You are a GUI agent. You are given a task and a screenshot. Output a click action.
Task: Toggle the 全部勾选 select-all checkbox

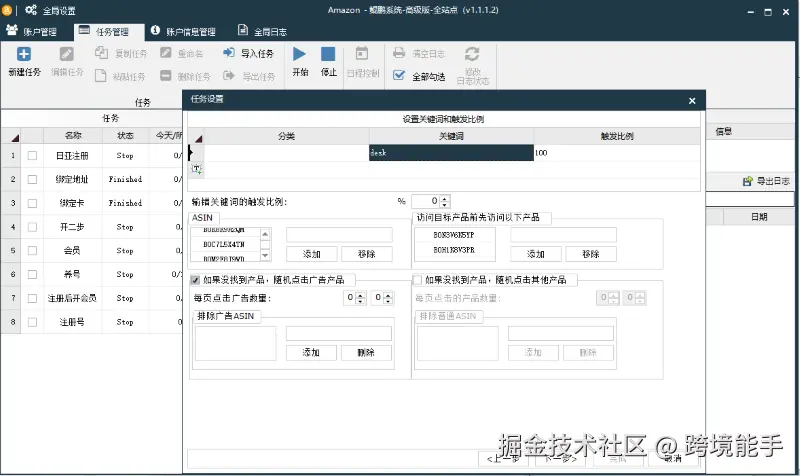coord(399,76)
